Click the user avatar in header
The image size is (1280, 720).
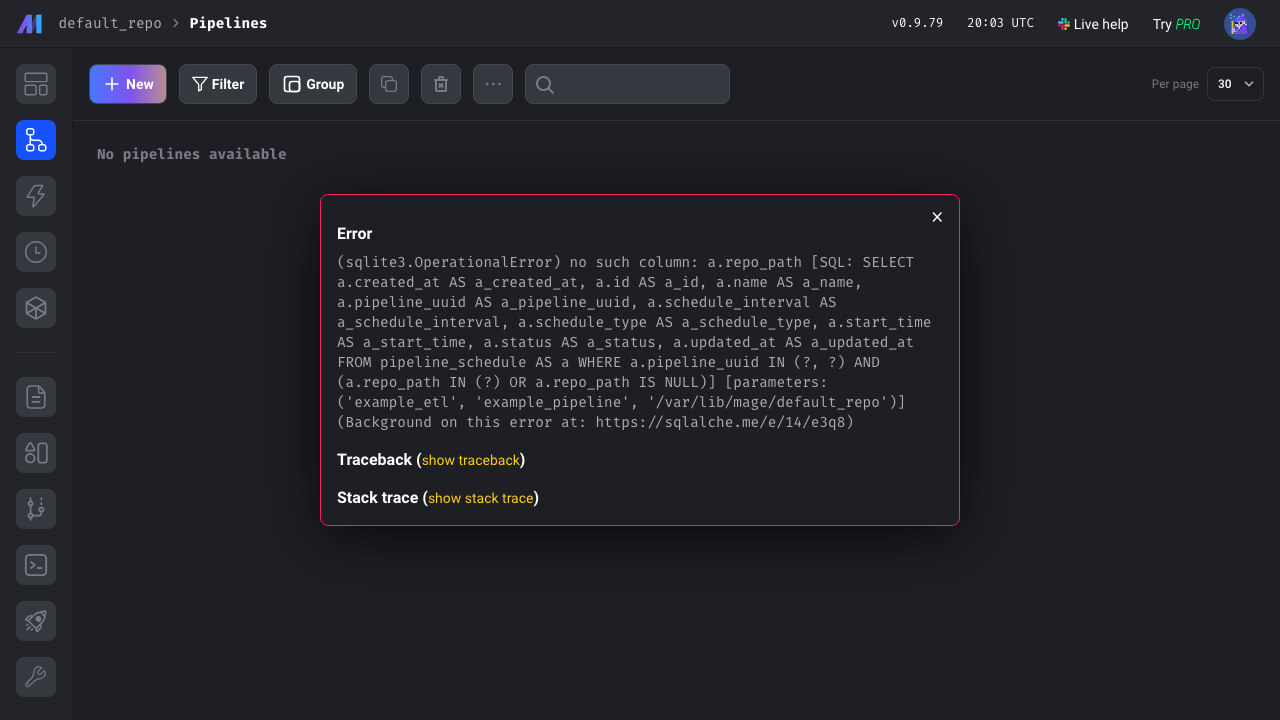(x=1240, y=24)
